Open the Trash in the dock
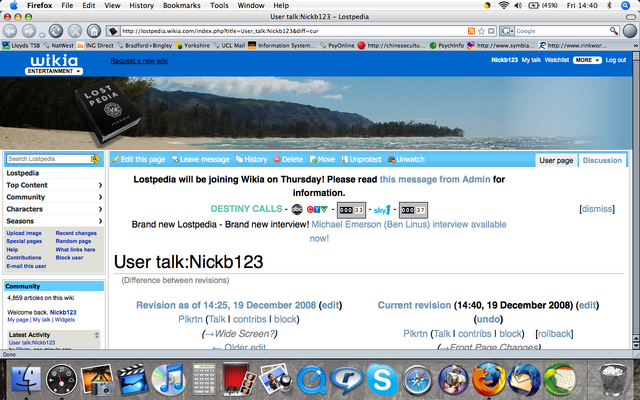The image size is (640, 400). [x=613, y=380]
